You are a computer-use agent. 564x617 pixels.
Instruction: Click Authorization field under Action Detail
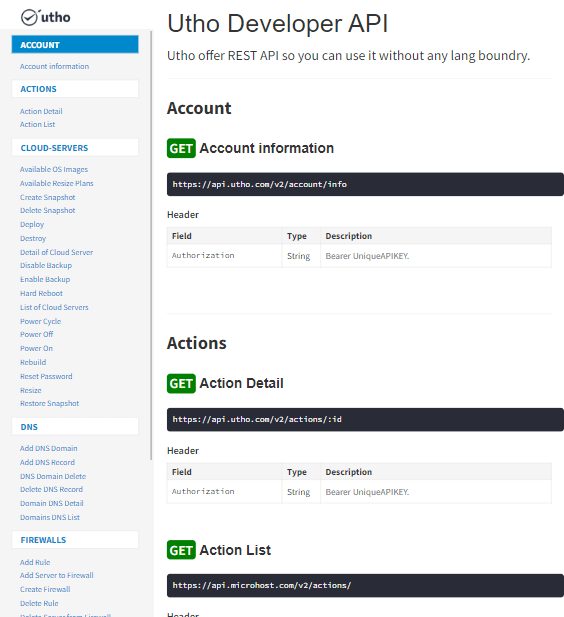pos(203,491)
